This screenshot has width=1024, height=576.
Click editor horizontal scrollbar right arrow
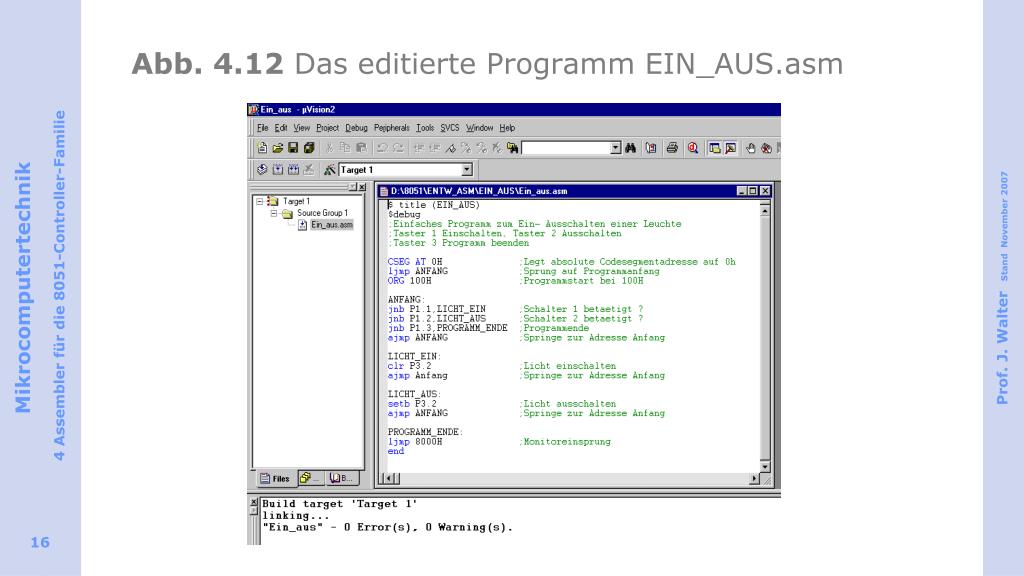click(754, 479)
